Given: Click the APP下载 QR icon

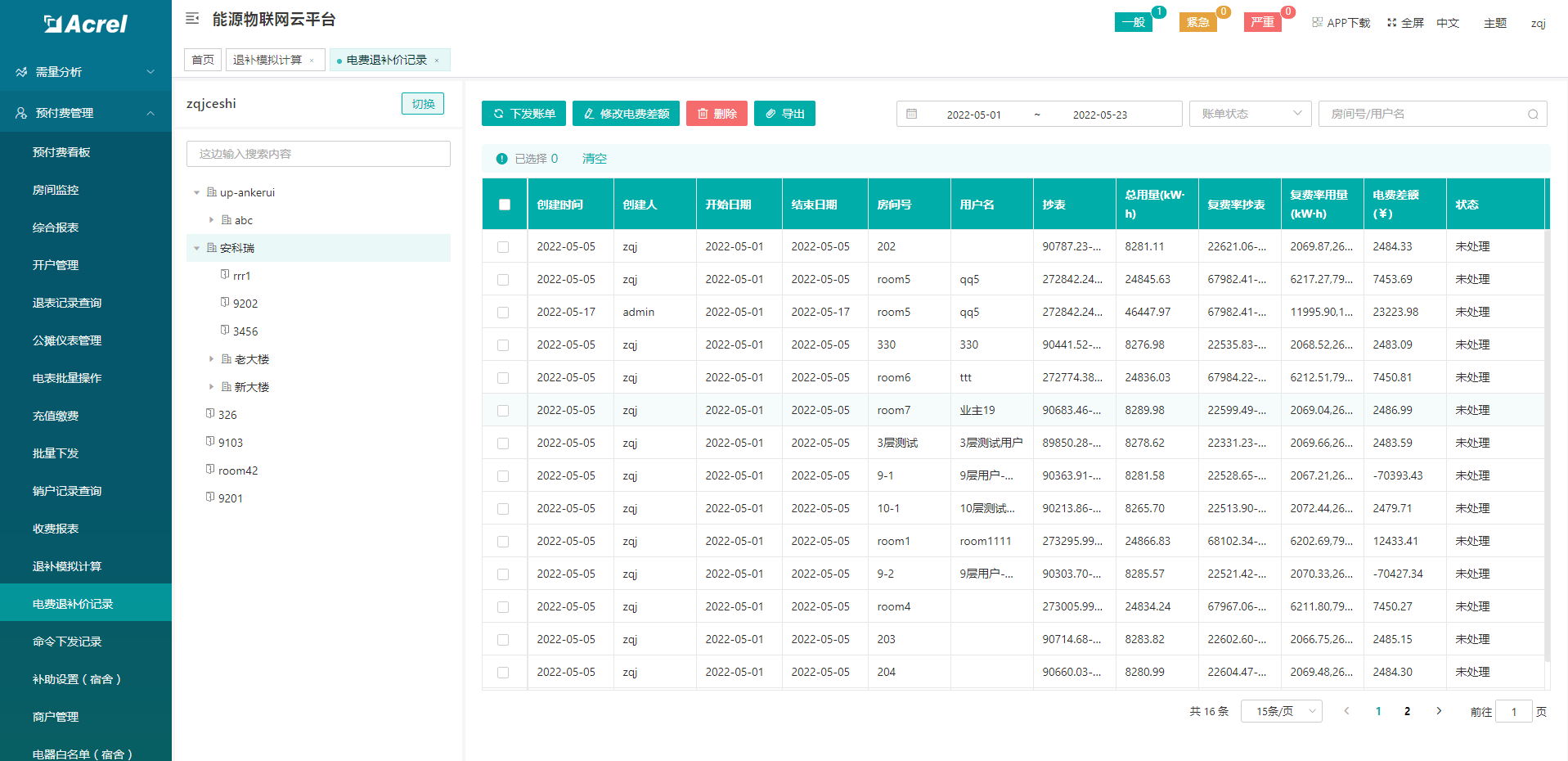Looking at the screenshot, I should pos(1317,22).
